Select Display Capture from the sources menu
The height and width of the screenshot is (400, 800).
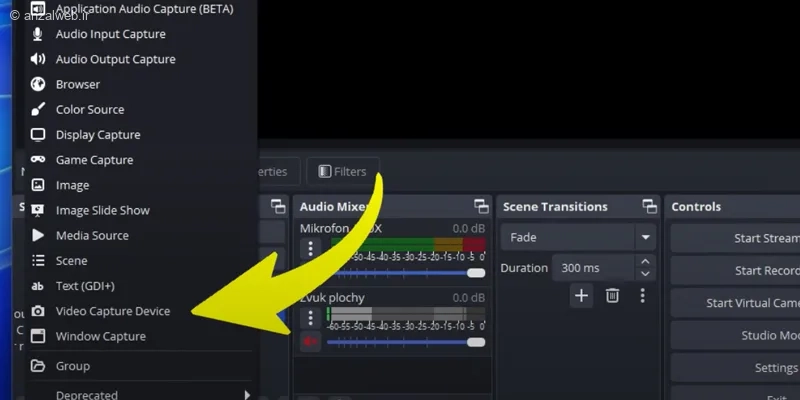[97, 135]
